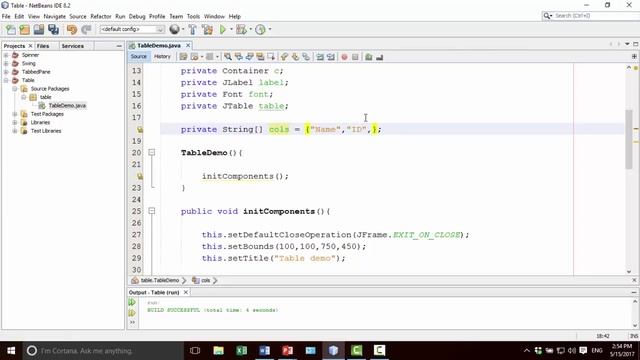Viewport: 640px width, 360px height.
Task: Click the Windows Start button
Action: pos(11,350)
